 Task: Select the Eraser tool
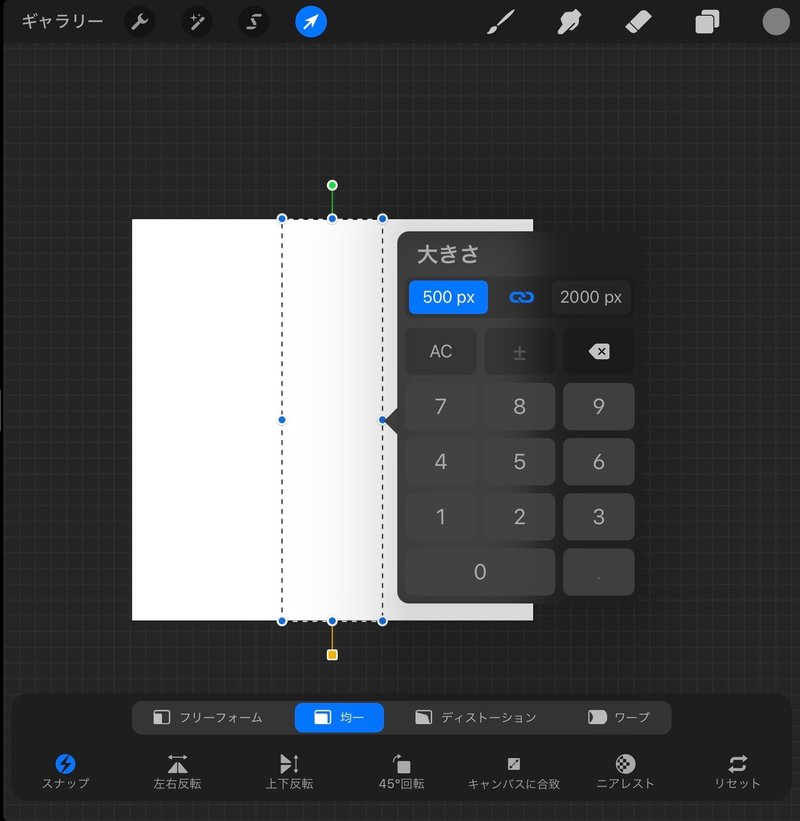point(638,22)
